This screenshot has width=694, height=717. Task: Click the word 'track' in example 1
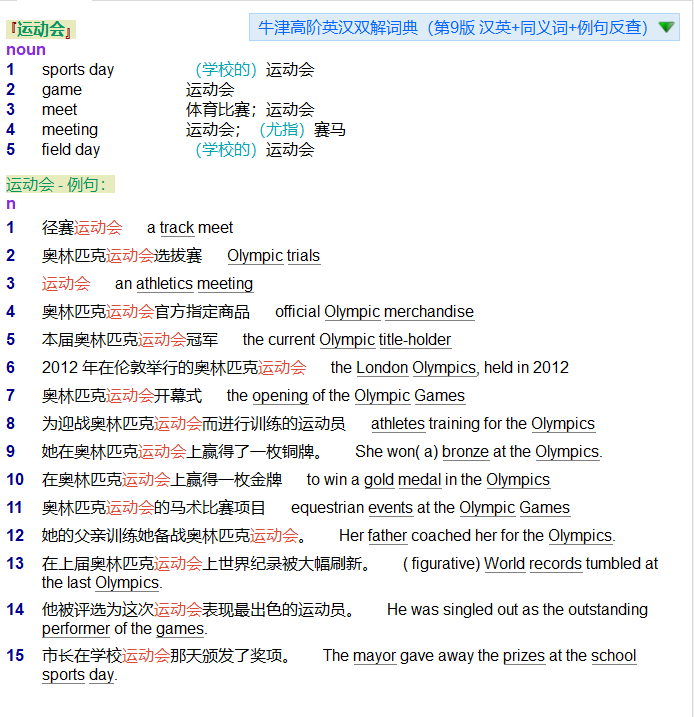click(x=177, y=227)
